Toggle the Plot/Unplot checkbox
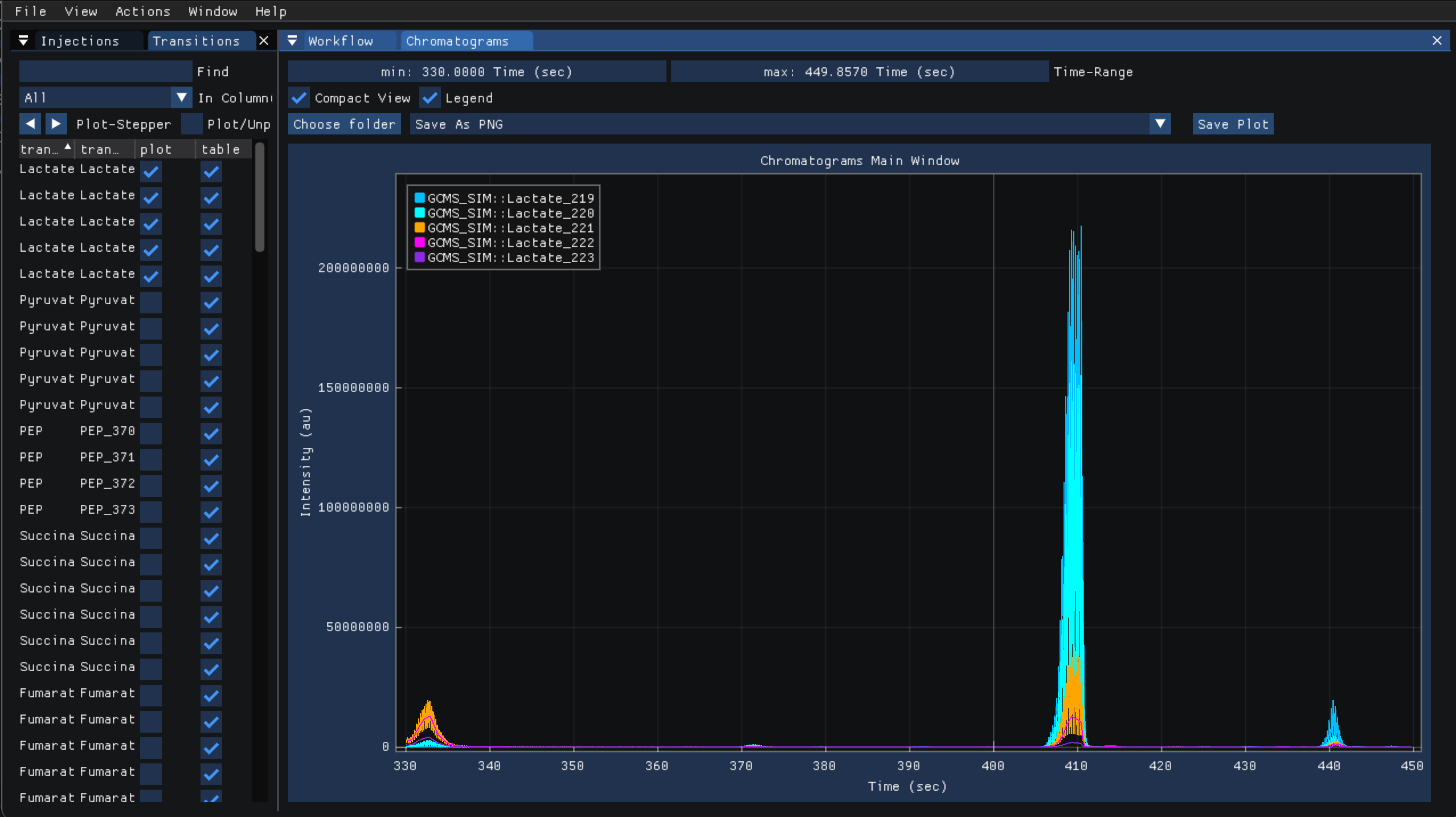Viewport: 1456px width, 817px height. pyautogui.click(x=192, y=124)
